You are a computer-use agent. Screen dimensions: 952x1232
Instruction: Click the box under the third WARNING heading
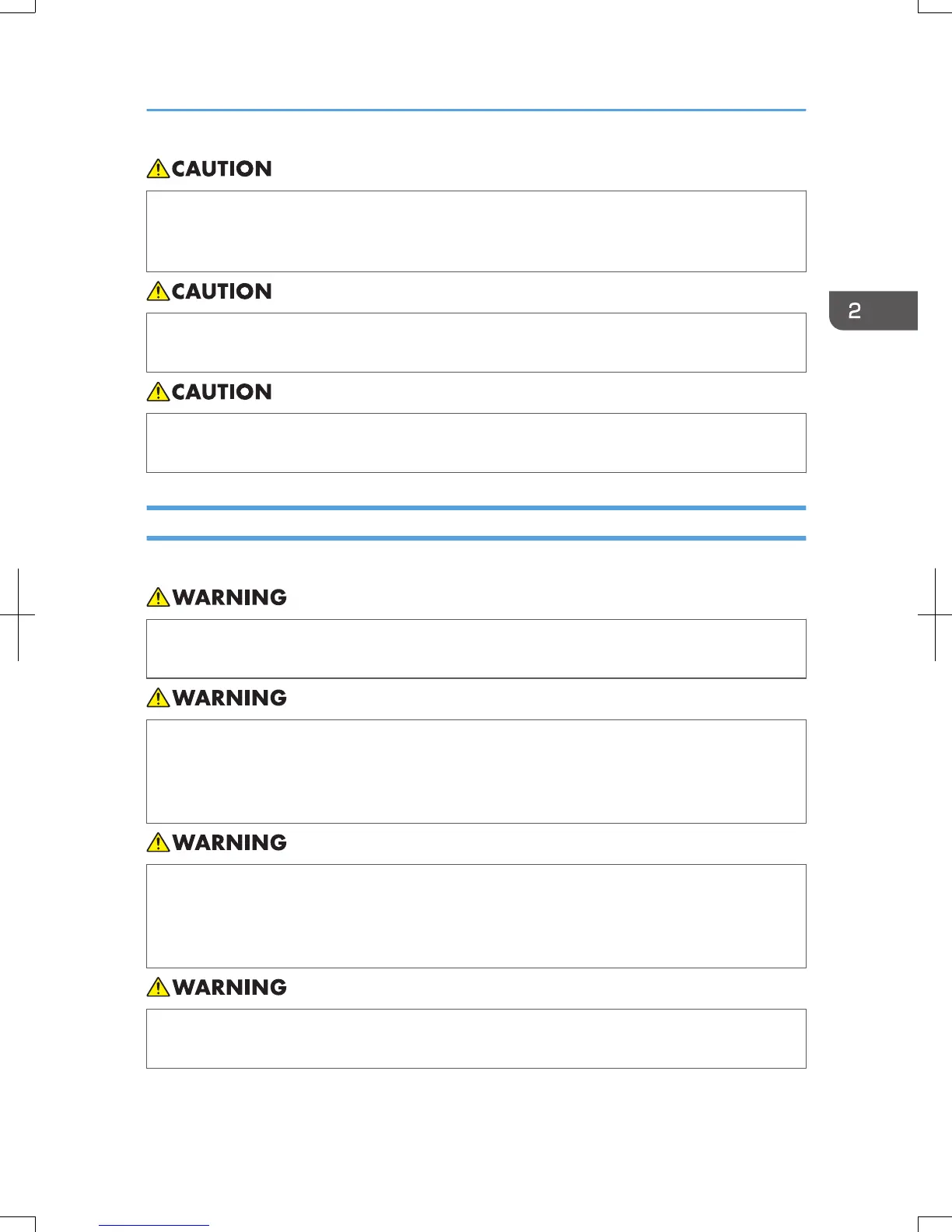[476, 916]
